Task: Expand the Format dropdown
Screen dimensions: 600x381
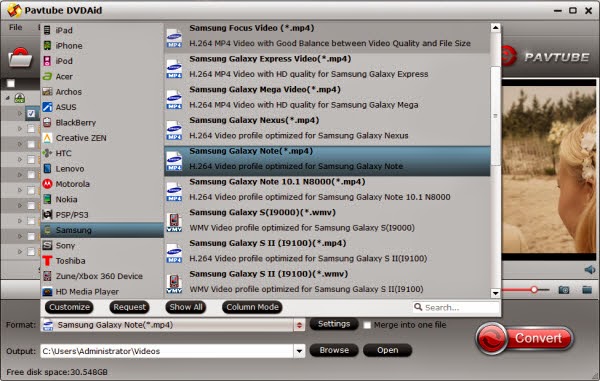Action: click(x=299, y=325)
